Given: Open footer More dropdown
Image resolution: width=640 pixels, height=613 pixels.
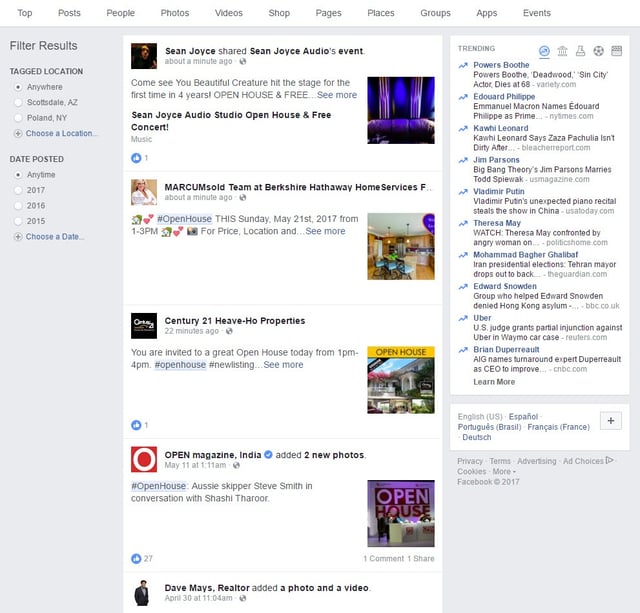Looking at the screenshot, I should [504, 471].
